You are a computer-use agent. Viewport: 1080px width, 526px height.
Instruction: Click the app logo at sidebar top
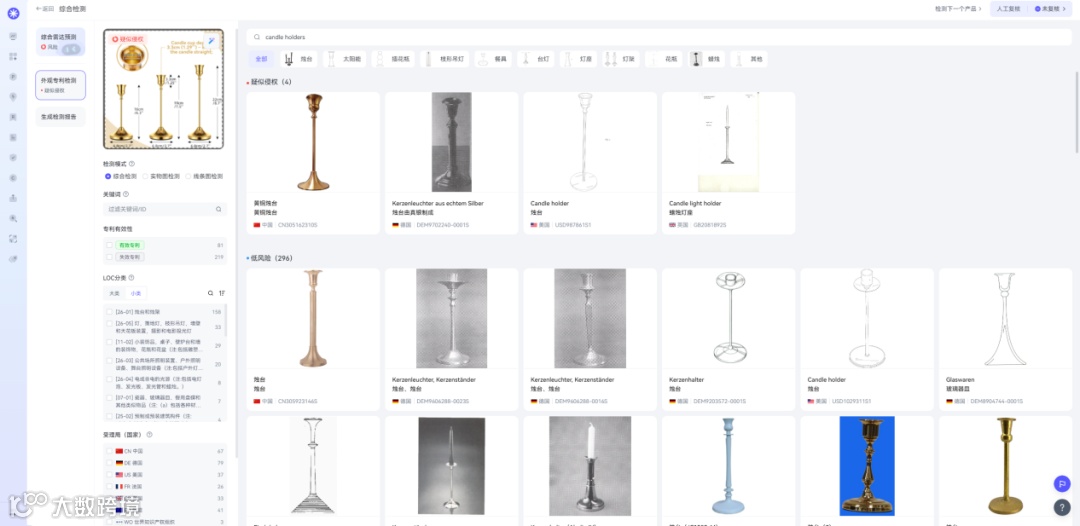click(13, 13)
